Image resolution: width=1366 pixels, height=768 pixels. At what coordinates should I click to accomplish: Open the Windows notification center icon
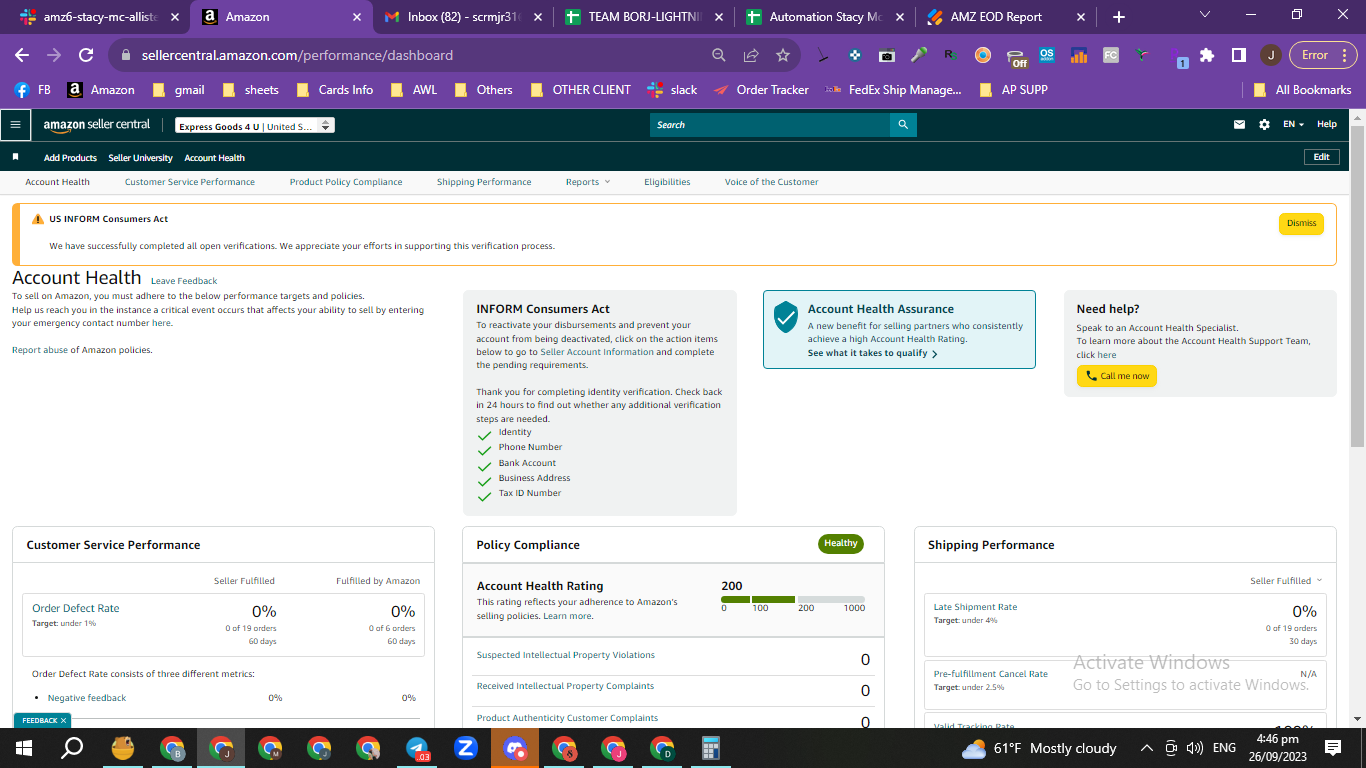point(1333,748)
